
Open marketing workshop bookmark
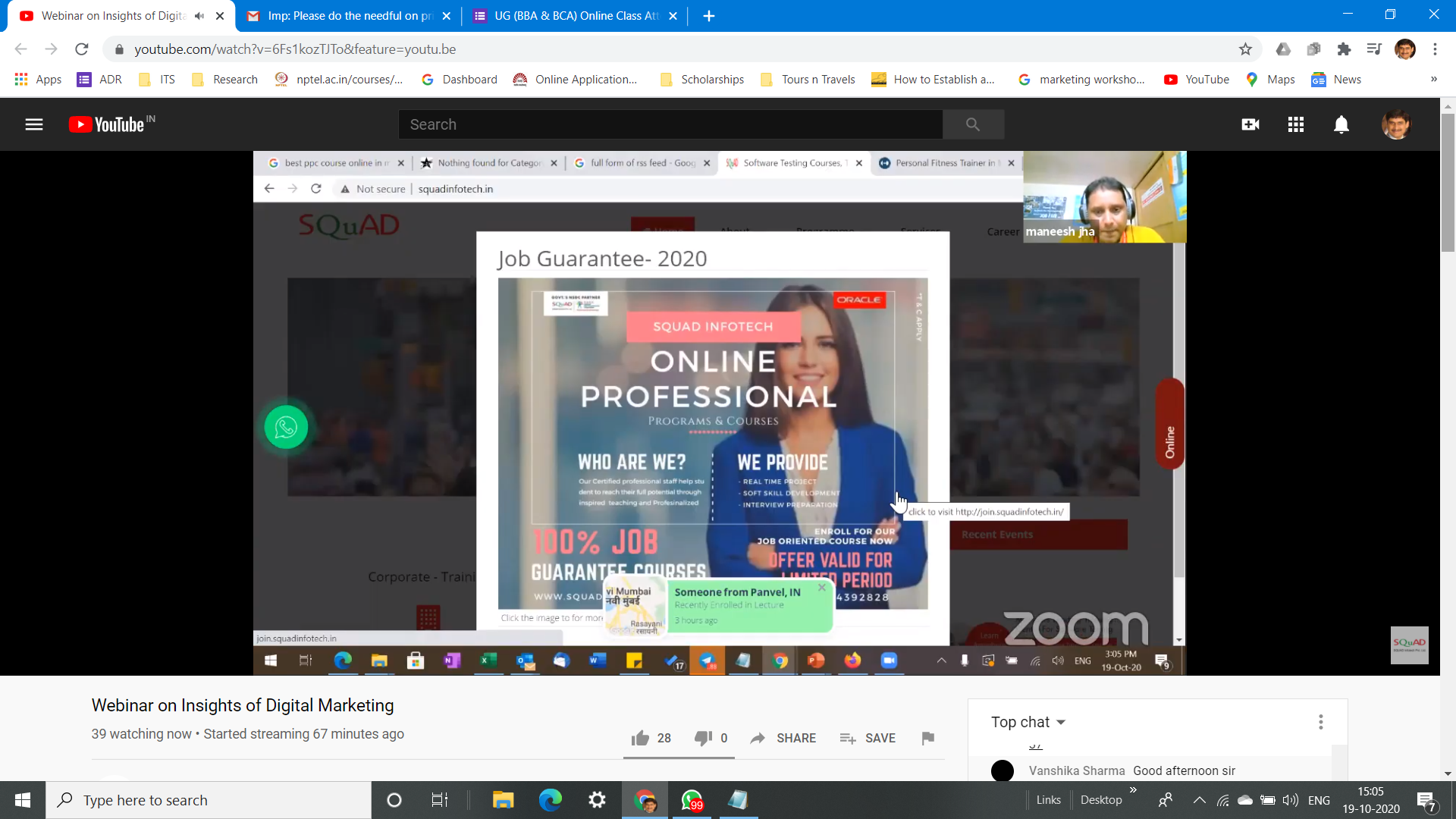click(1081, 79)
